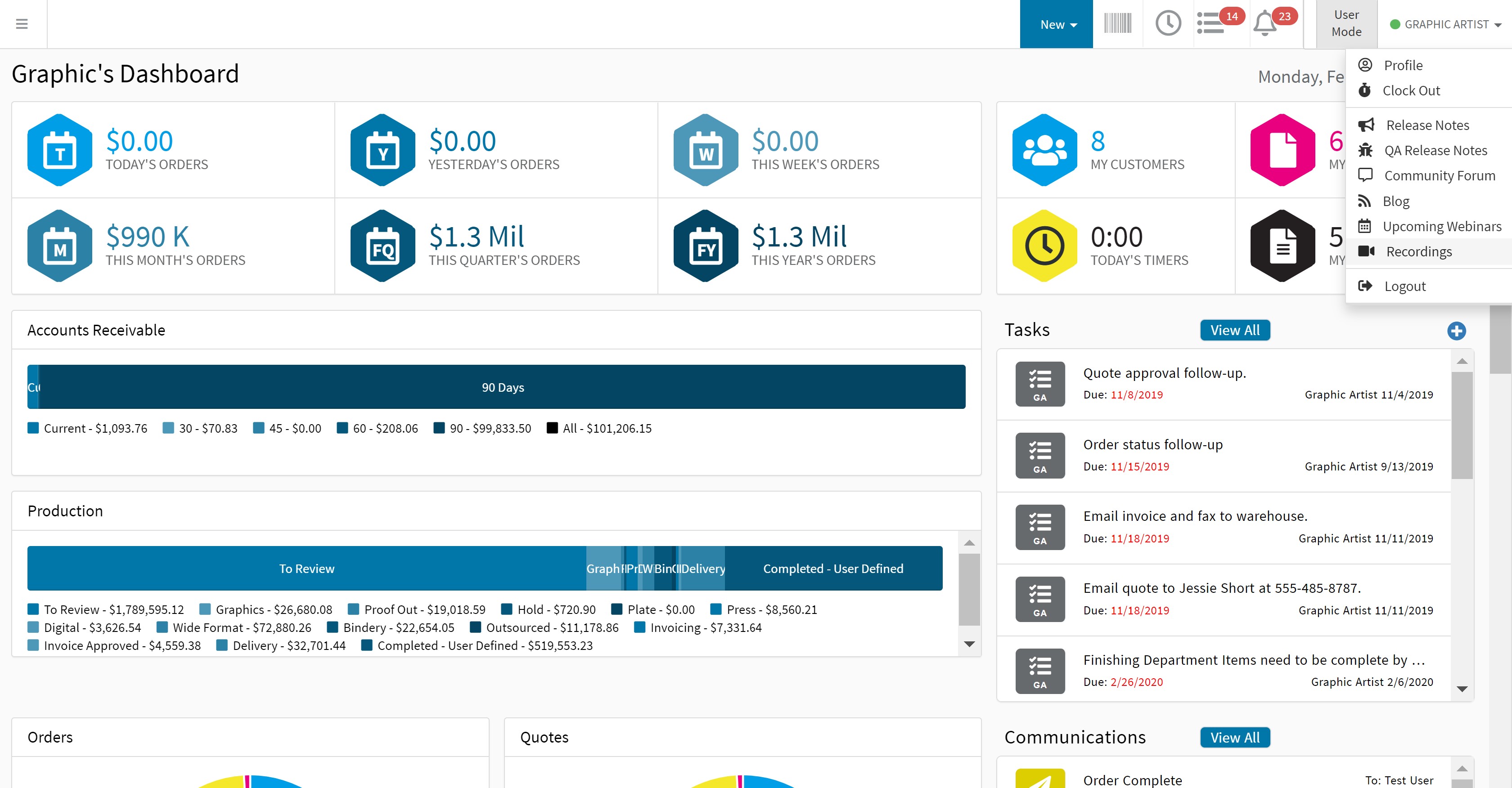The image size is (1512, 788).
Task: Toggle the User Mode button
Action: (x=1346, y=24)
